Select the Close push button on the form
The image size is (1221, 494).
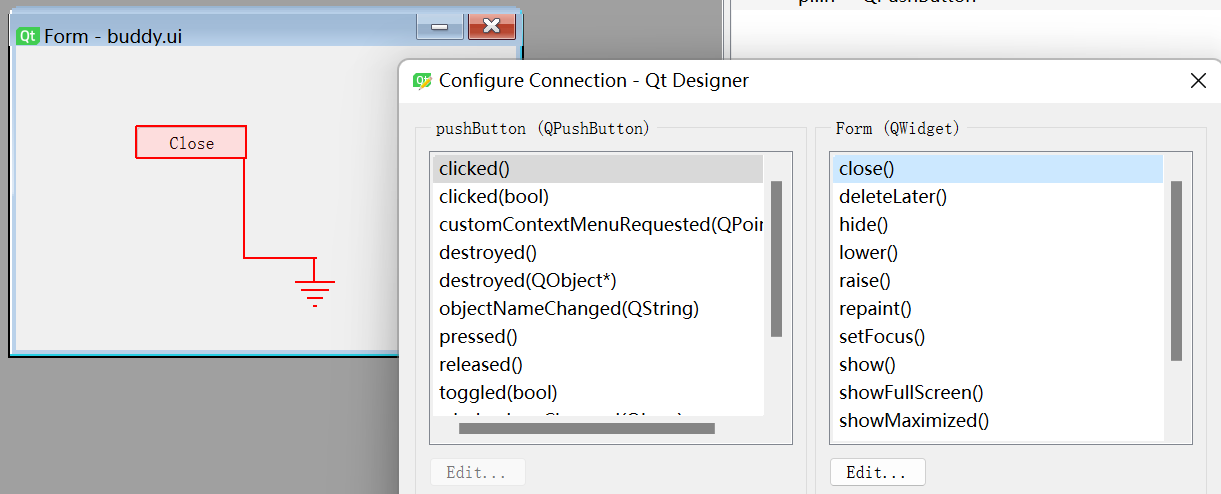tap(191, 143)
